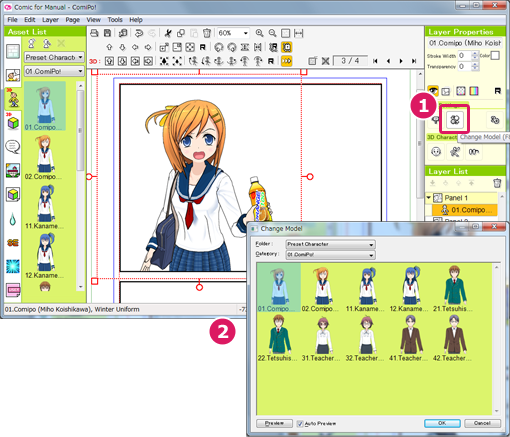Open the speech balloon tab in Asset List
510x437 pixels.
(13, 146)
